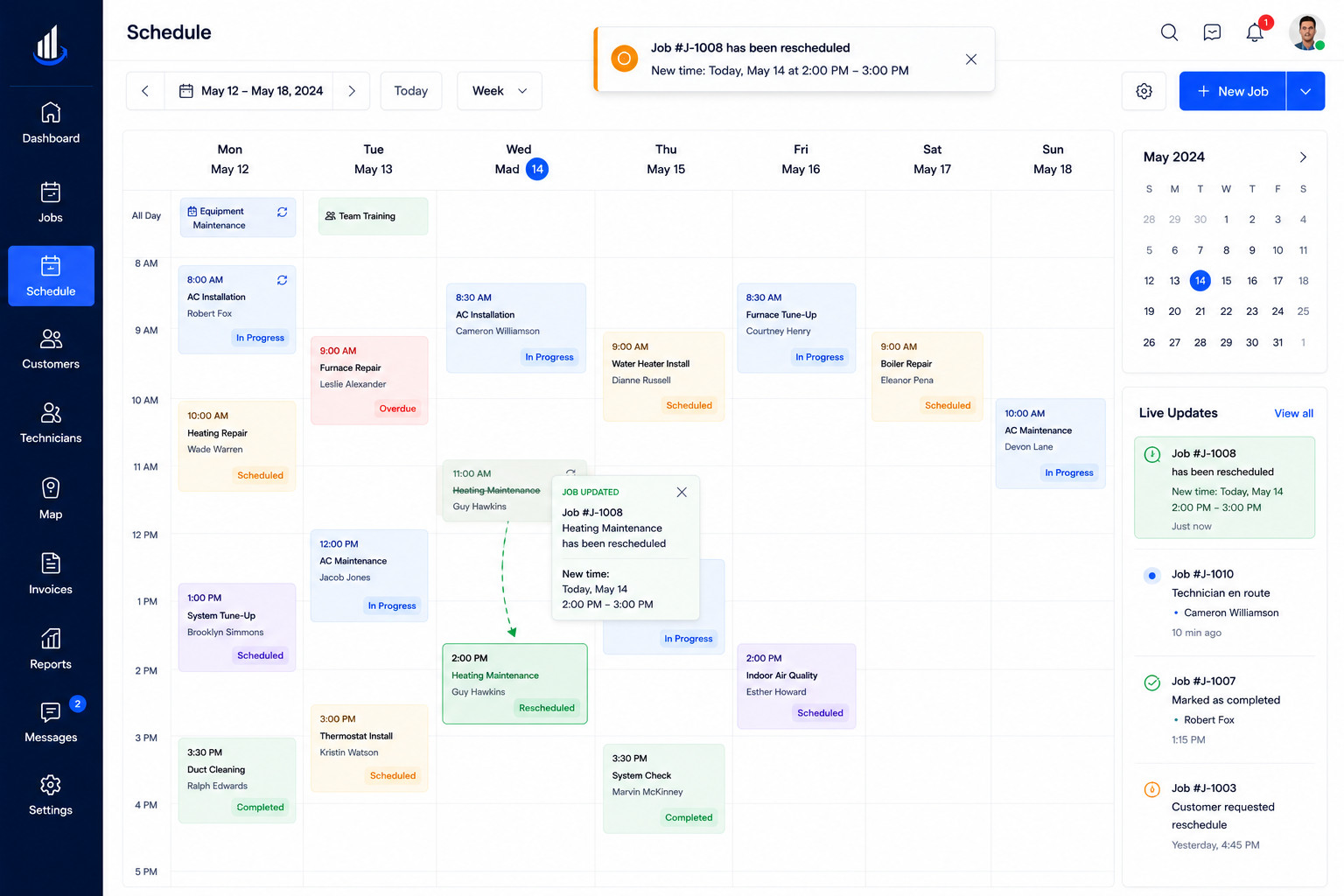Open the Week view dropdown
This screenshot has height=896, width=1344.
pyautogui.click(x=500, y=91)
